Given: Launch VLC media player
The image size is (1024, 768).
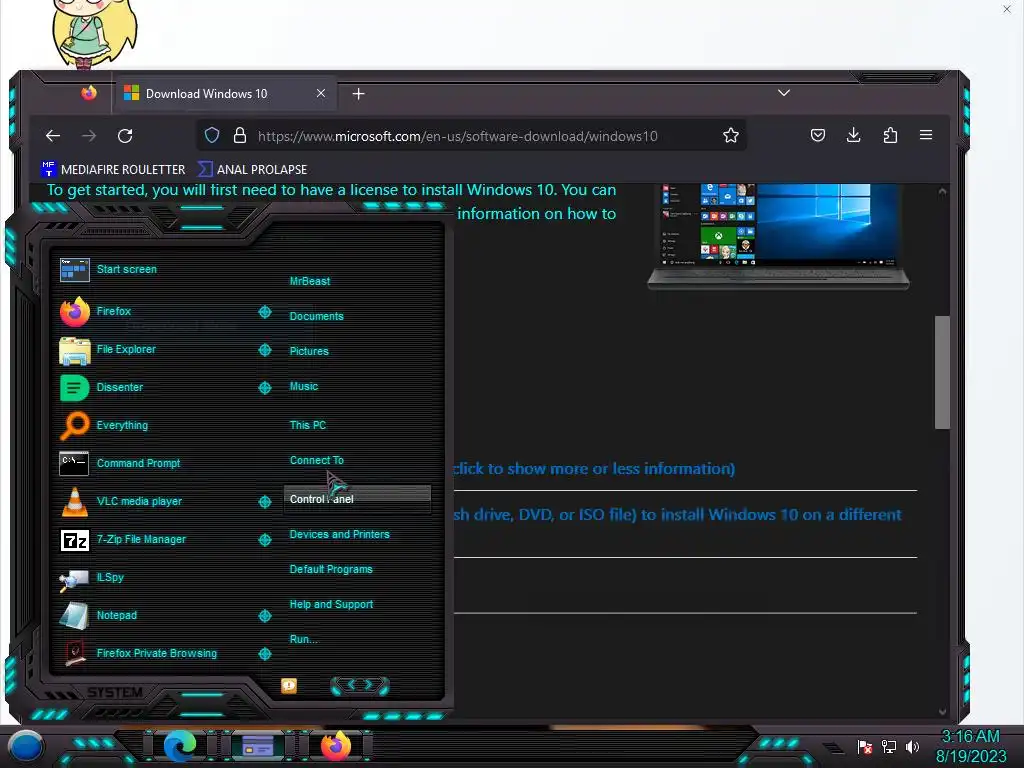Looking at the screenshot, I should coord(139,502).
